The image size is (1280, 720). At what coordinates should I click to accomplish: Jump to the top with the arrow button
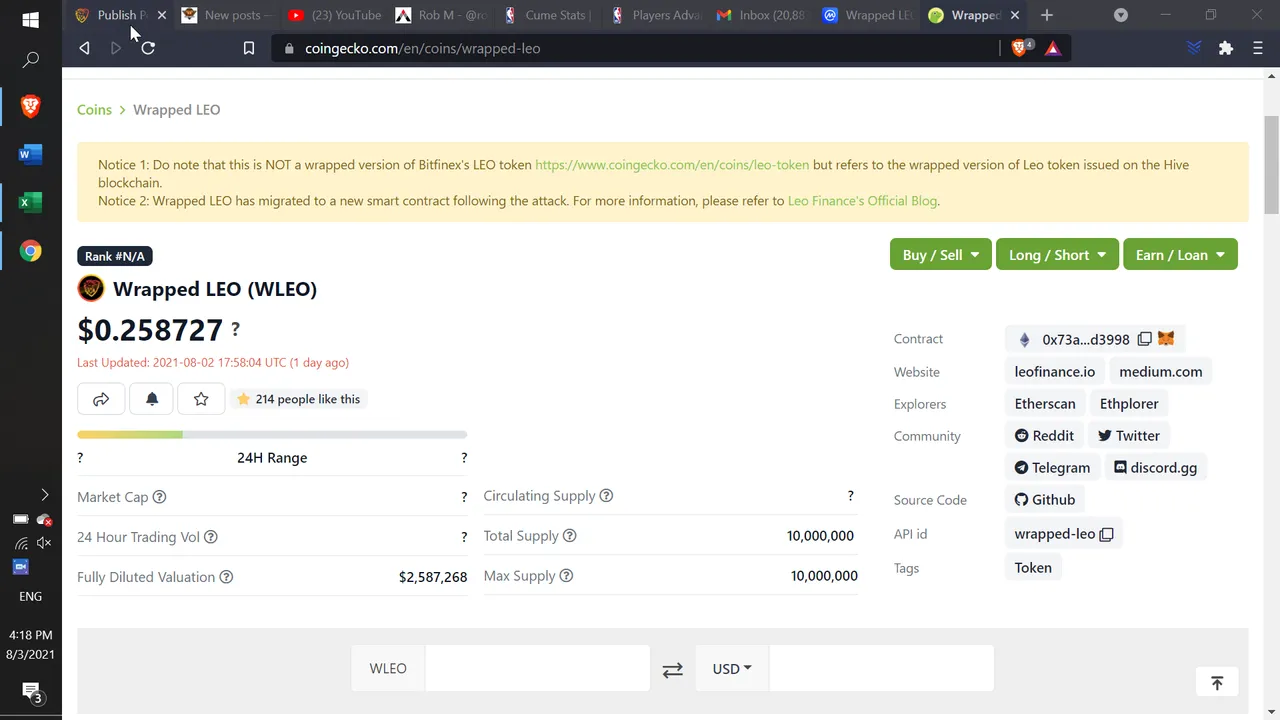coord(1217,683)
